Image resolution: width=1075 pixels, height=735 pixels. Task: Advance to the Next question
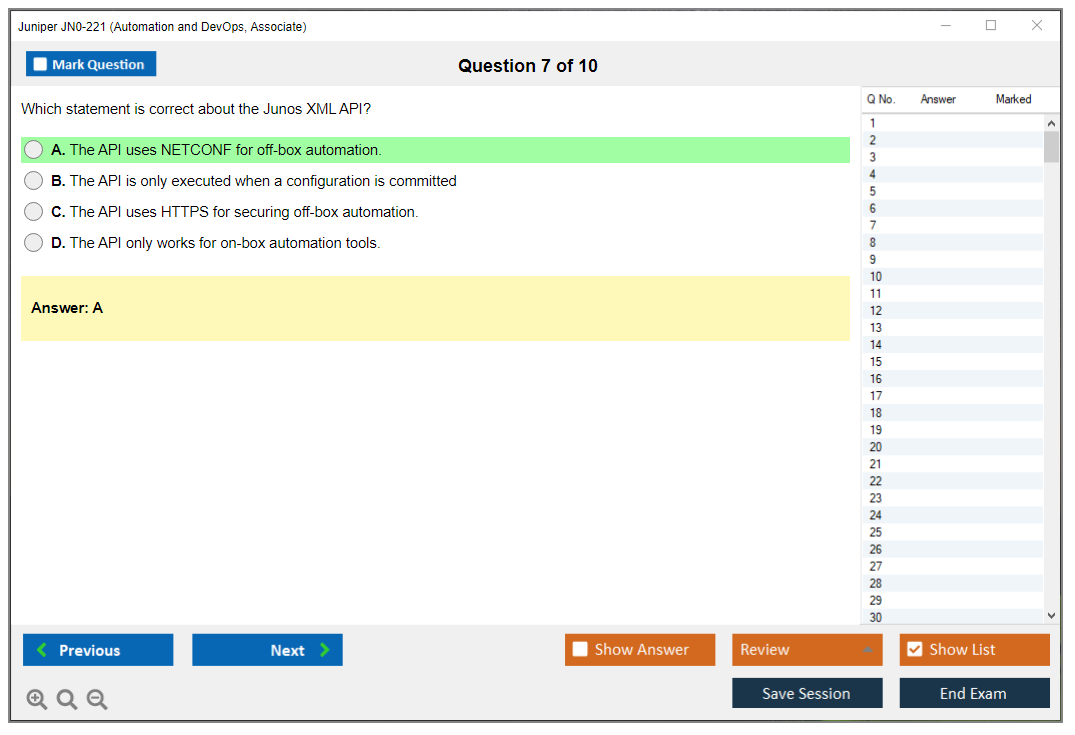point(267,650)
